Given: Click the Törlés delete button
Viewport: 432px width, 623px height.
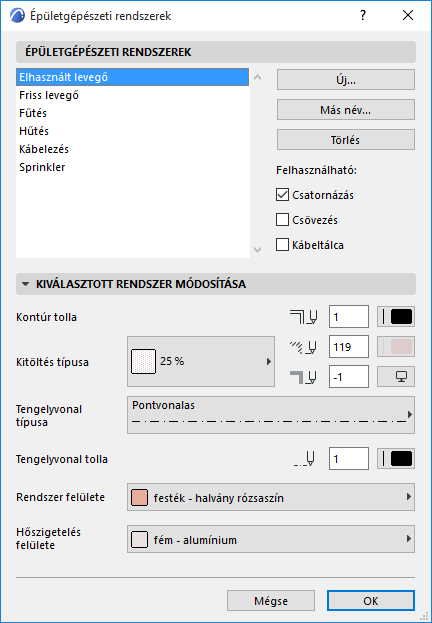Looking at the screenshot, I should click(x=346, y=139).
